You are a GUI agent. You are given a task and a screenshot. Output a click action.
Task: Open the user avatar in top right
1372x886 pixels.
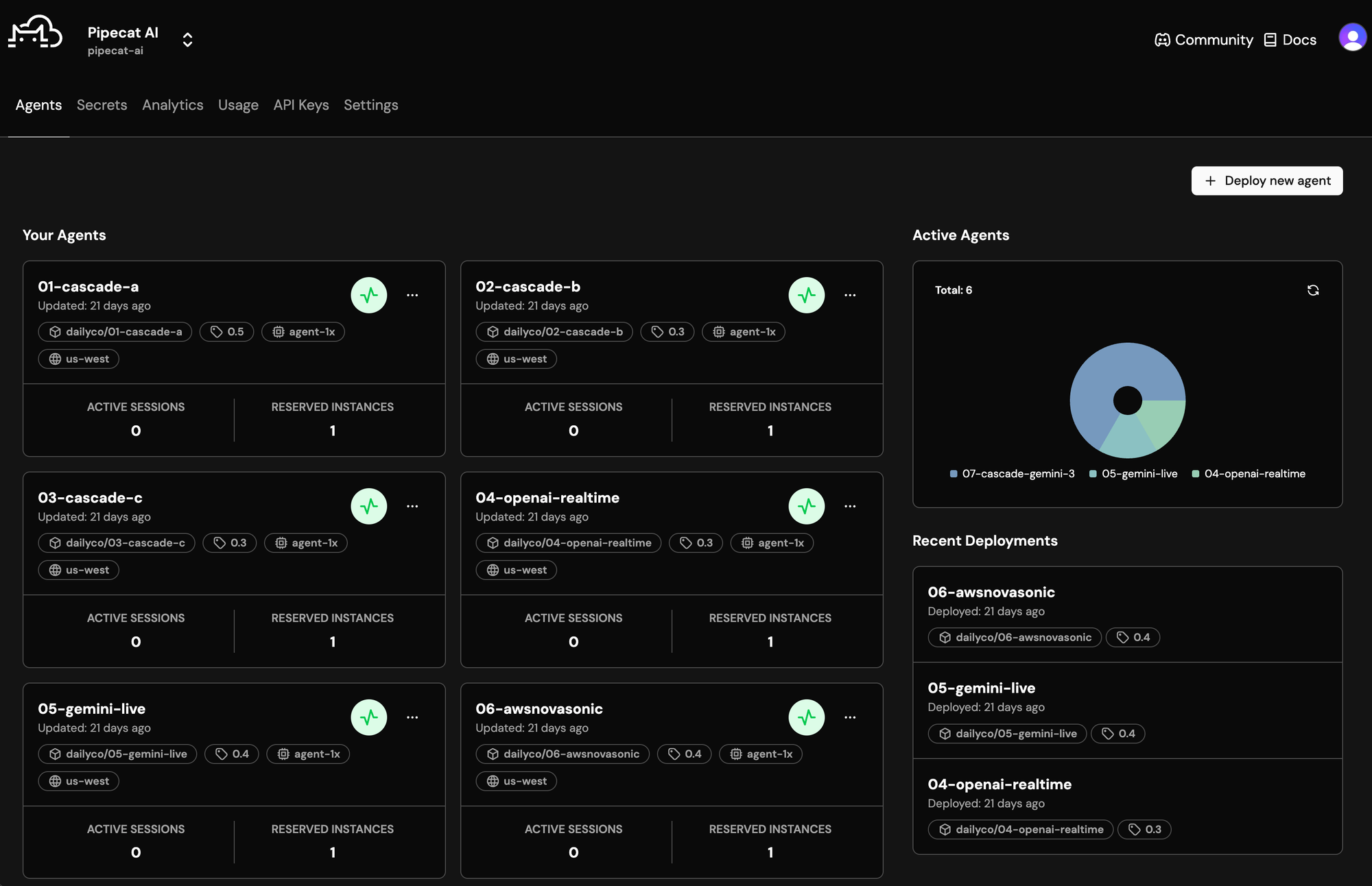(x=1351, y=38)
